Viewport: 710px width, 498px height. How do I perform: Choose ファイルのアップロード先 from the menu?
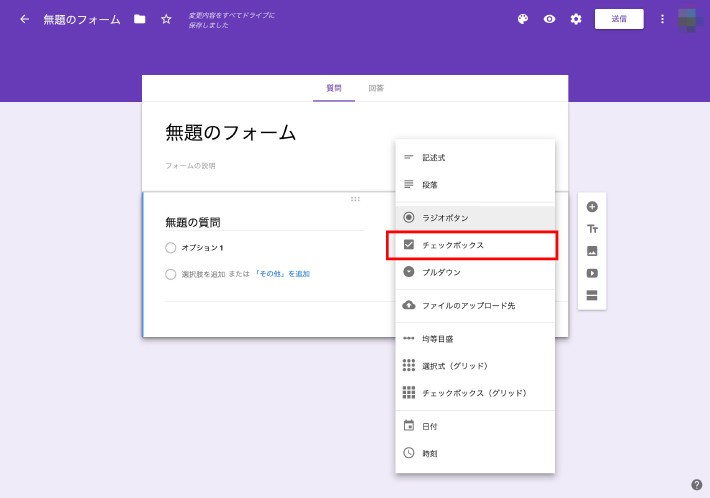(x=475, y=306)
